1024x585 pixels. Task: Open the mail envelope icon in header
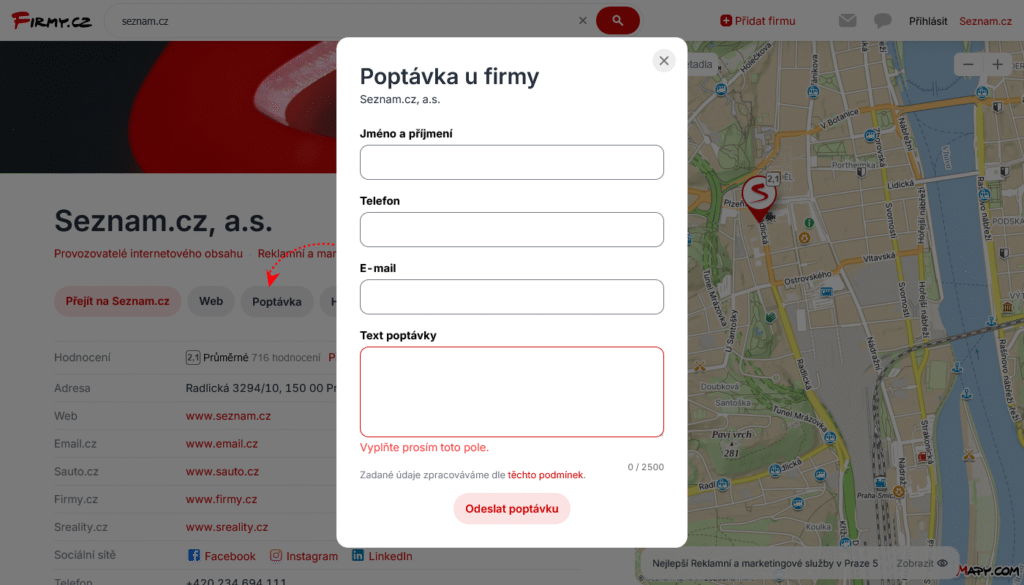coord(847,21)
